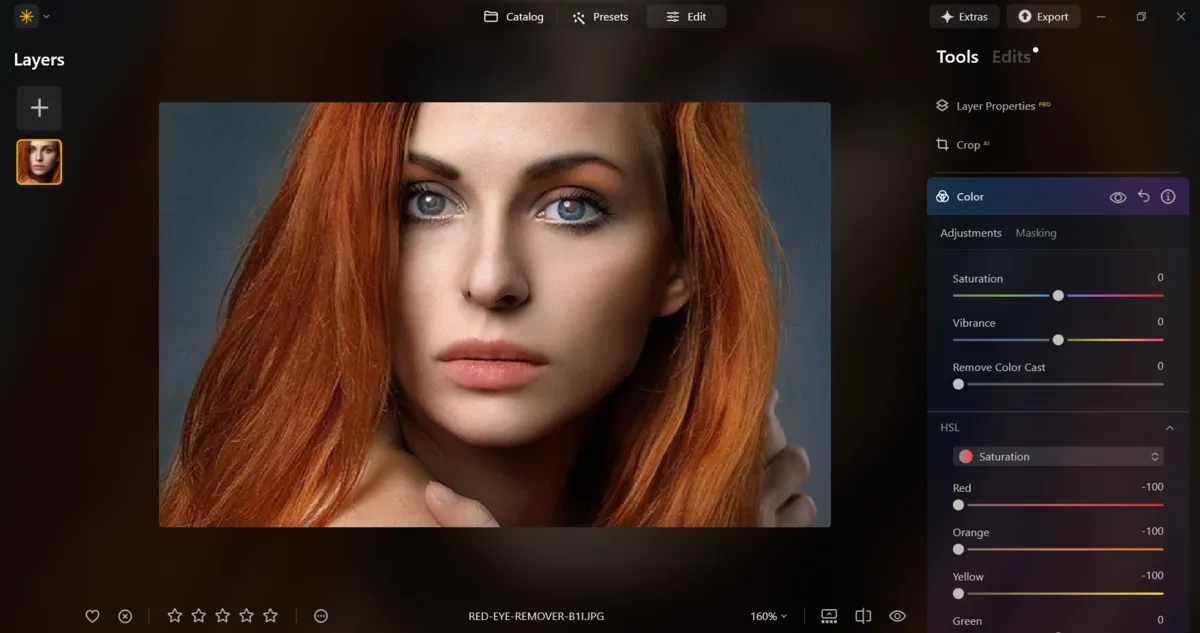1200x633 pixels.
Task: Mark the photo as favorite
Action: tap(92, 616)
